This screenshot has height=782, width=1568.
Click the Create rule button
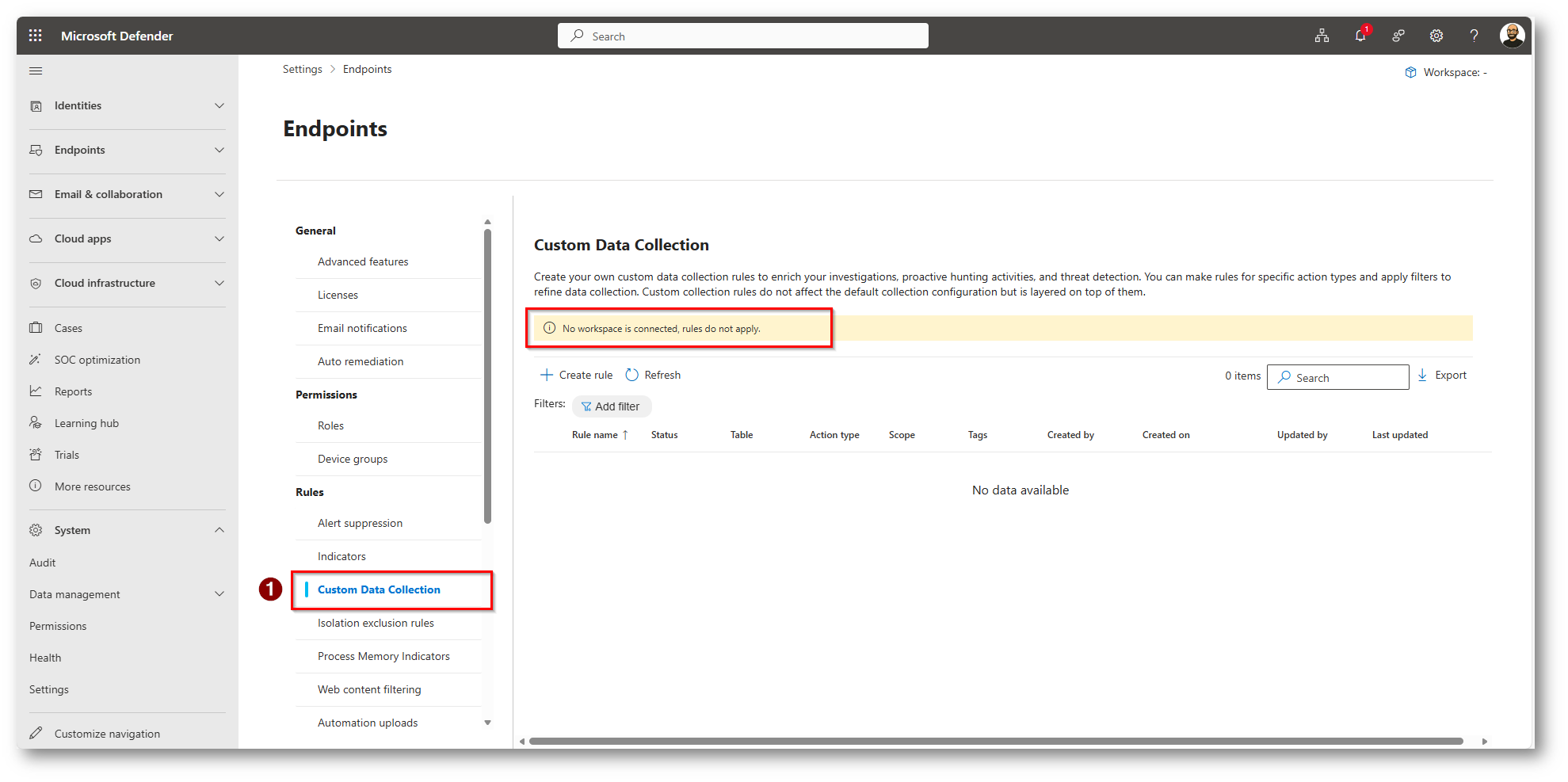pos(576,376)
